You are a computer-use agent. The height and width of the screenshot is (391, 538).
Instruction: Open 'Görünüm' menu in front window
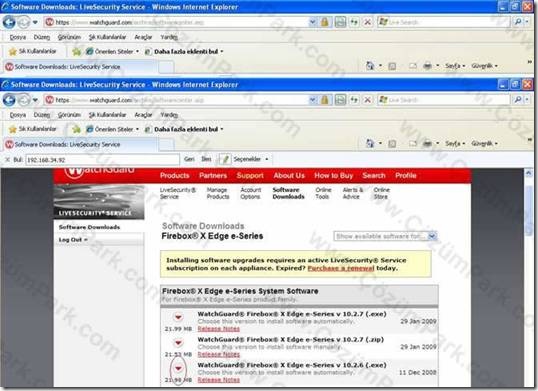click(69, 115)
